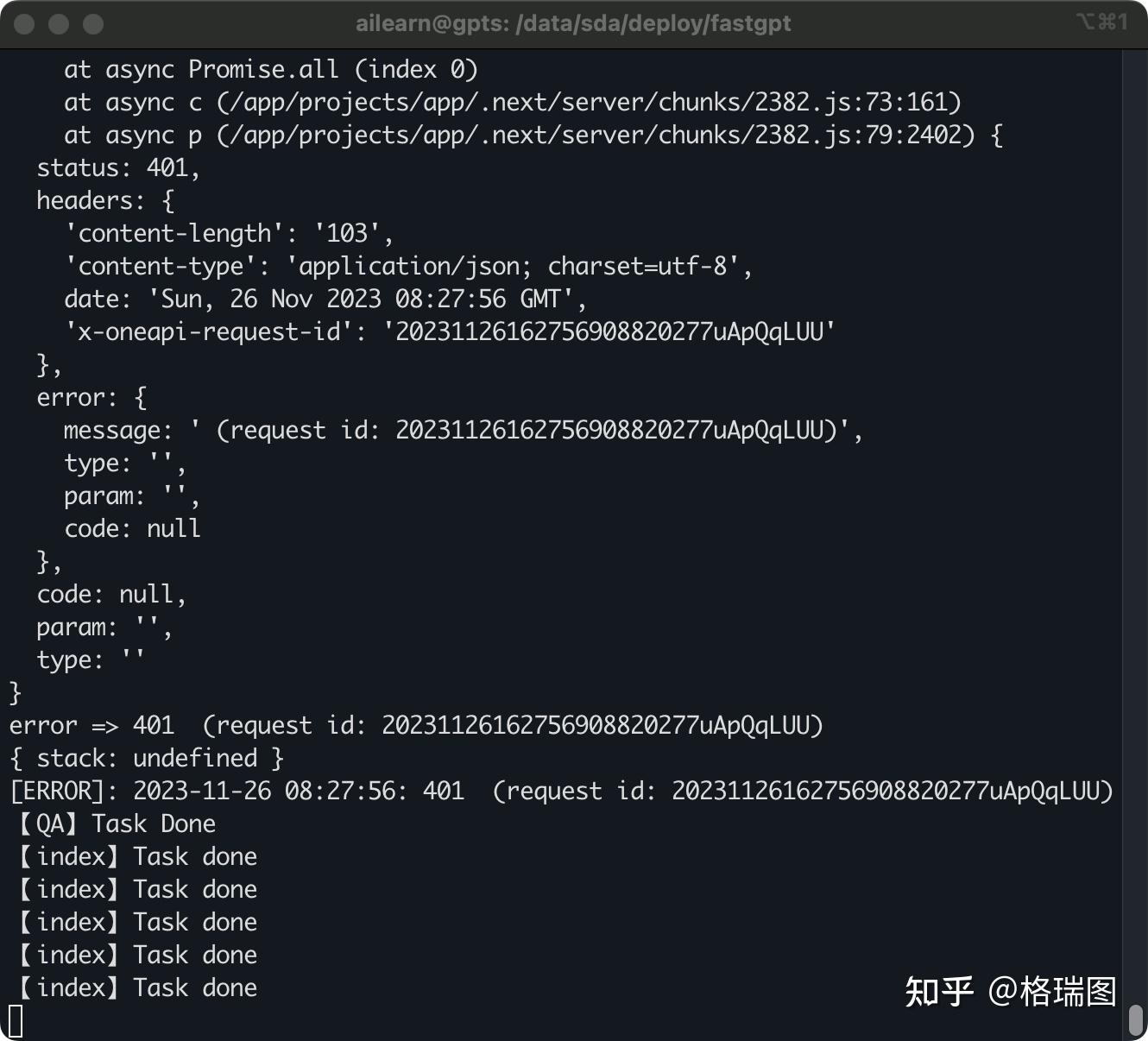The image size is (1148, 1041).
Task: Click the scrollbar thumb at bottom right
Action: (x=1136, y=1019)
